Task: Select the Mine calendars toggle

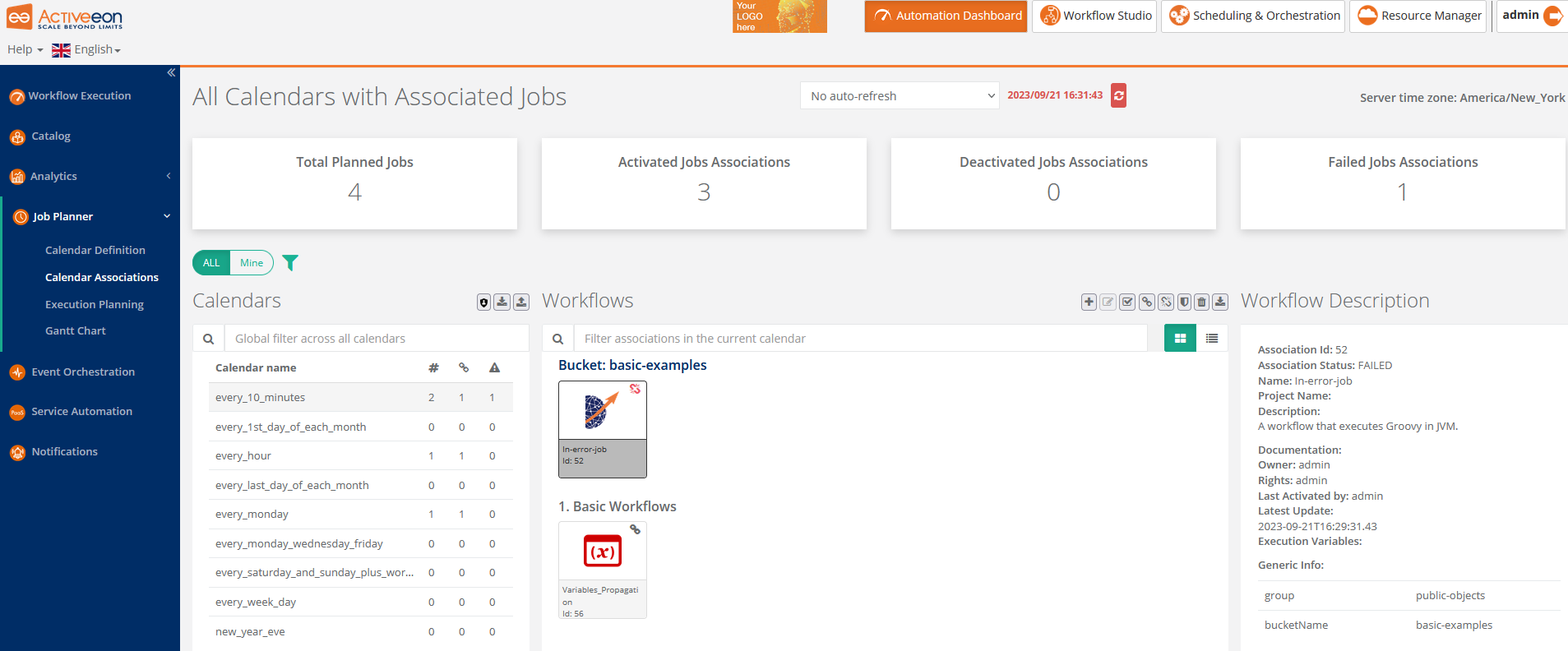Action: [252, 263]
